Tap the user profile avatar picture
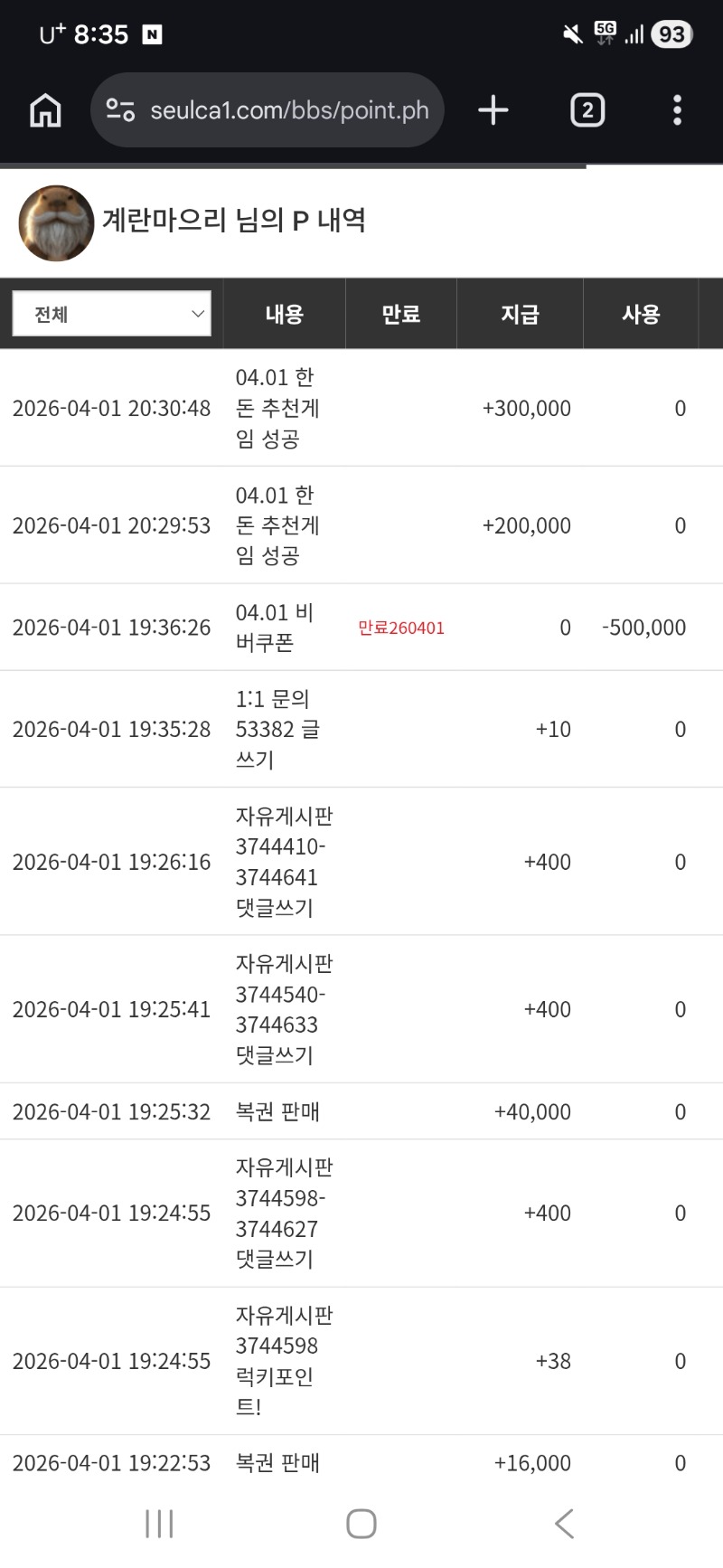This screenshot has height=1568, width=723. (56, 222)
